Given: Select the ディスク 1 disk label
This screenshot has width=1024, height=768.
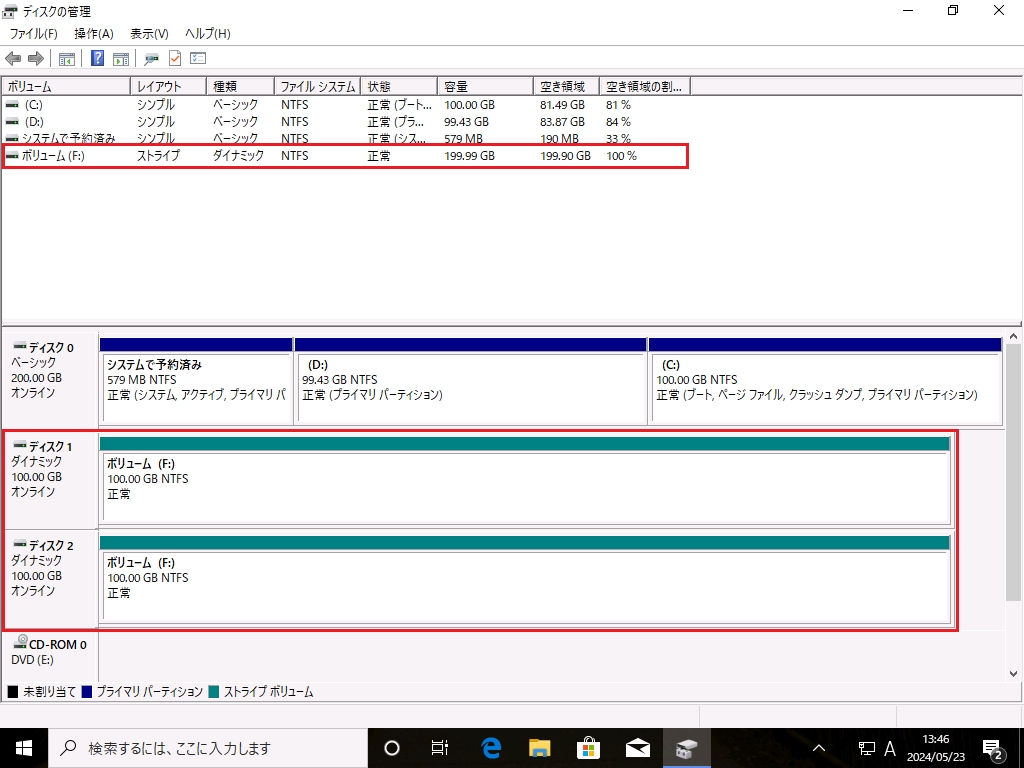Looking at the screenshot, I should click(x=51, y=480).
